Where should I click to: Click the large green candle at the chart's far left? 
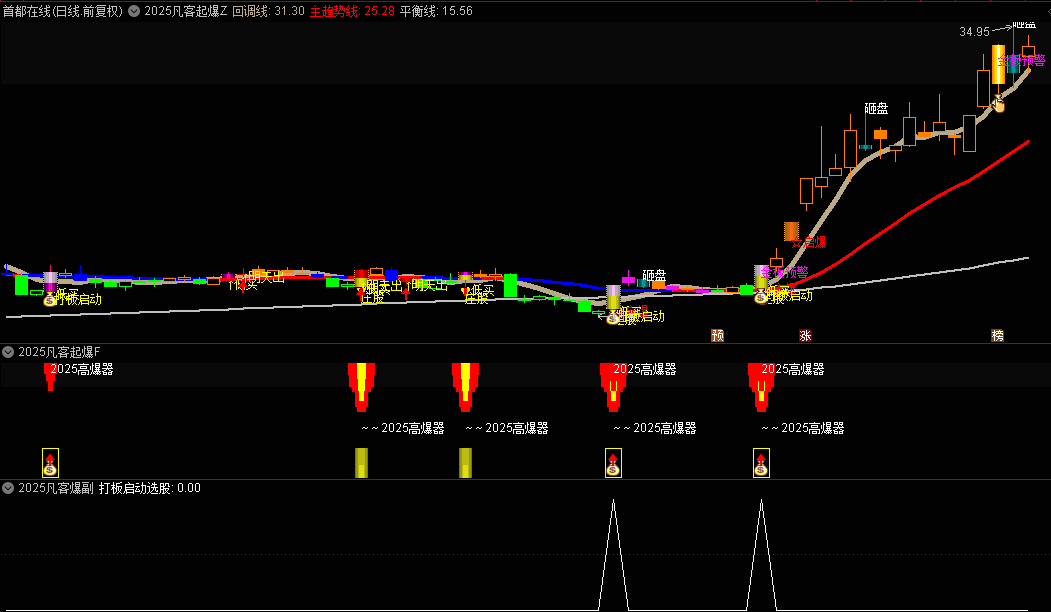[21, 284]
